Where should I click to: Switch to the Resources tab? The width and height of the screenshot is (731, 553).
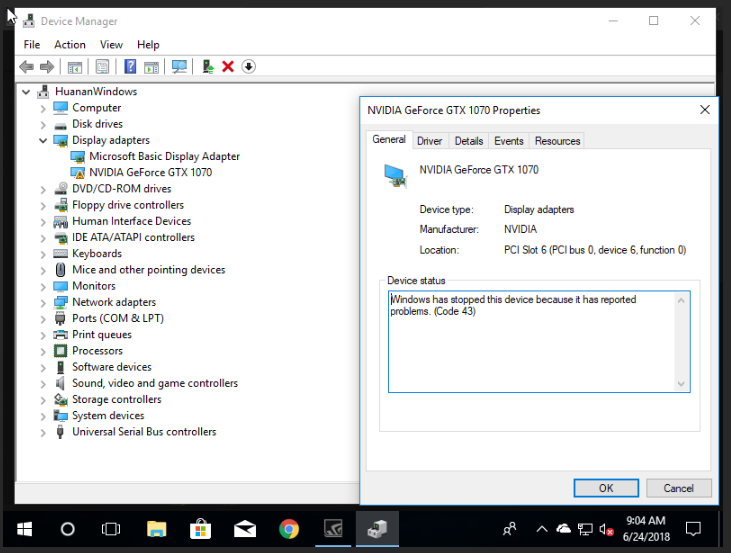coord(557,141)
